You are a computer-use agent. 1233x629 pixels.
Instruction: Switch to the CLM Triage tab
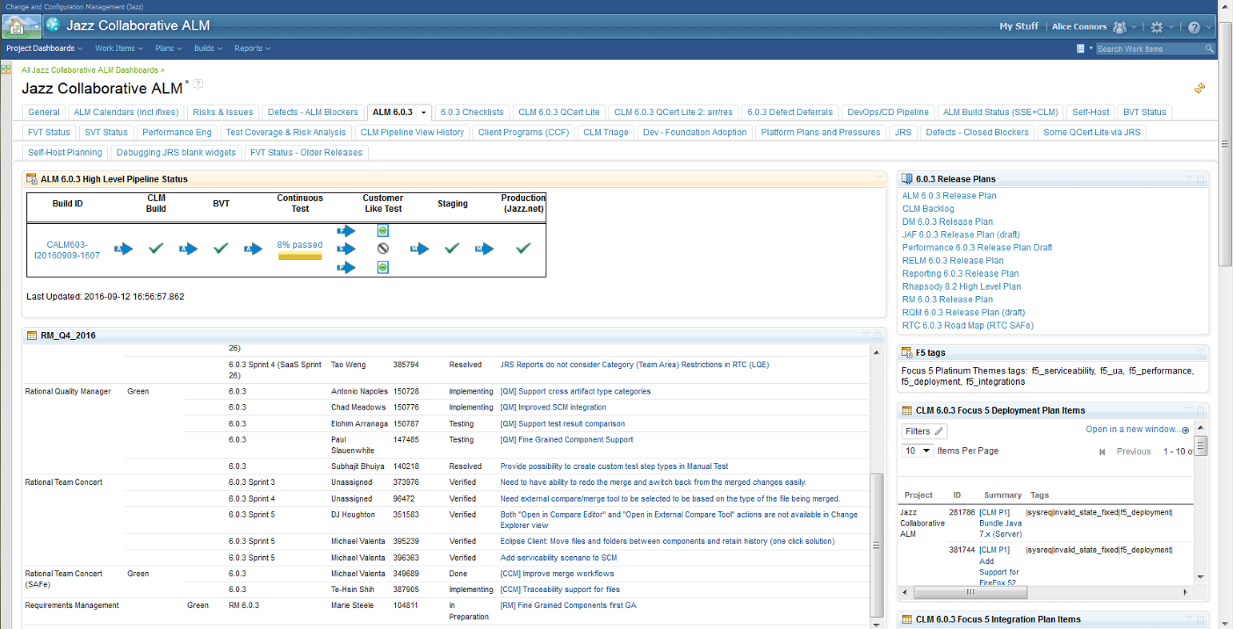coord(606,132)
